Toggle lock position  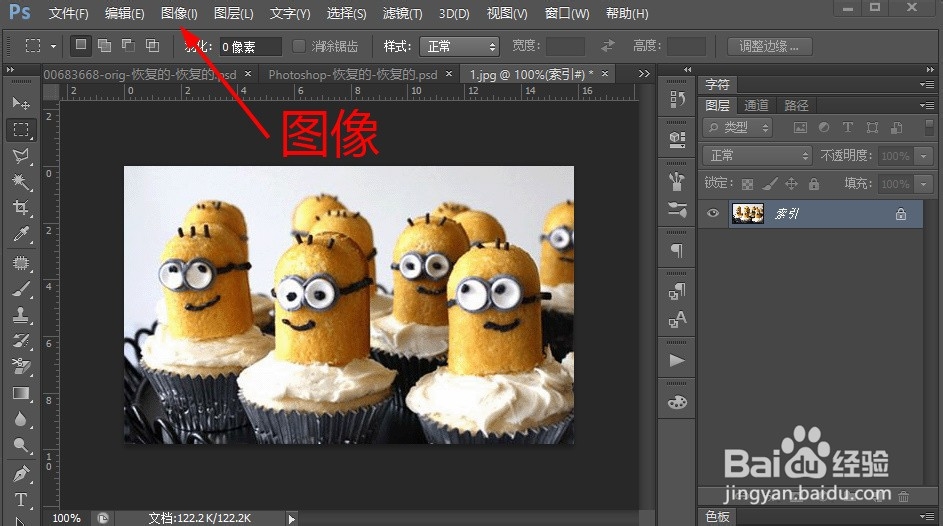[x=791, y=184]
